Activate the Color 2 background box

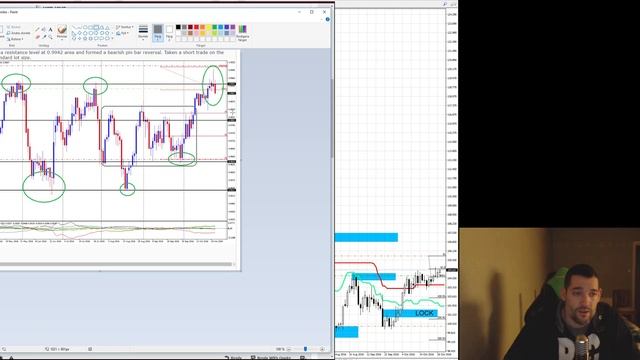tap(169, 33)
